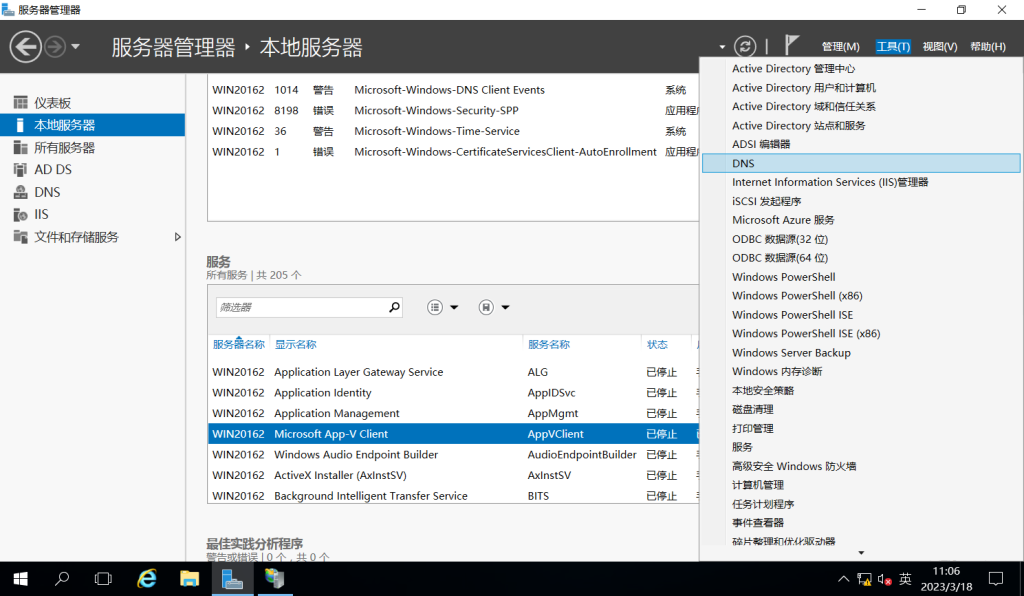
Task: Select 本地服务器 in the sidebar
Action: coord(92,125)
